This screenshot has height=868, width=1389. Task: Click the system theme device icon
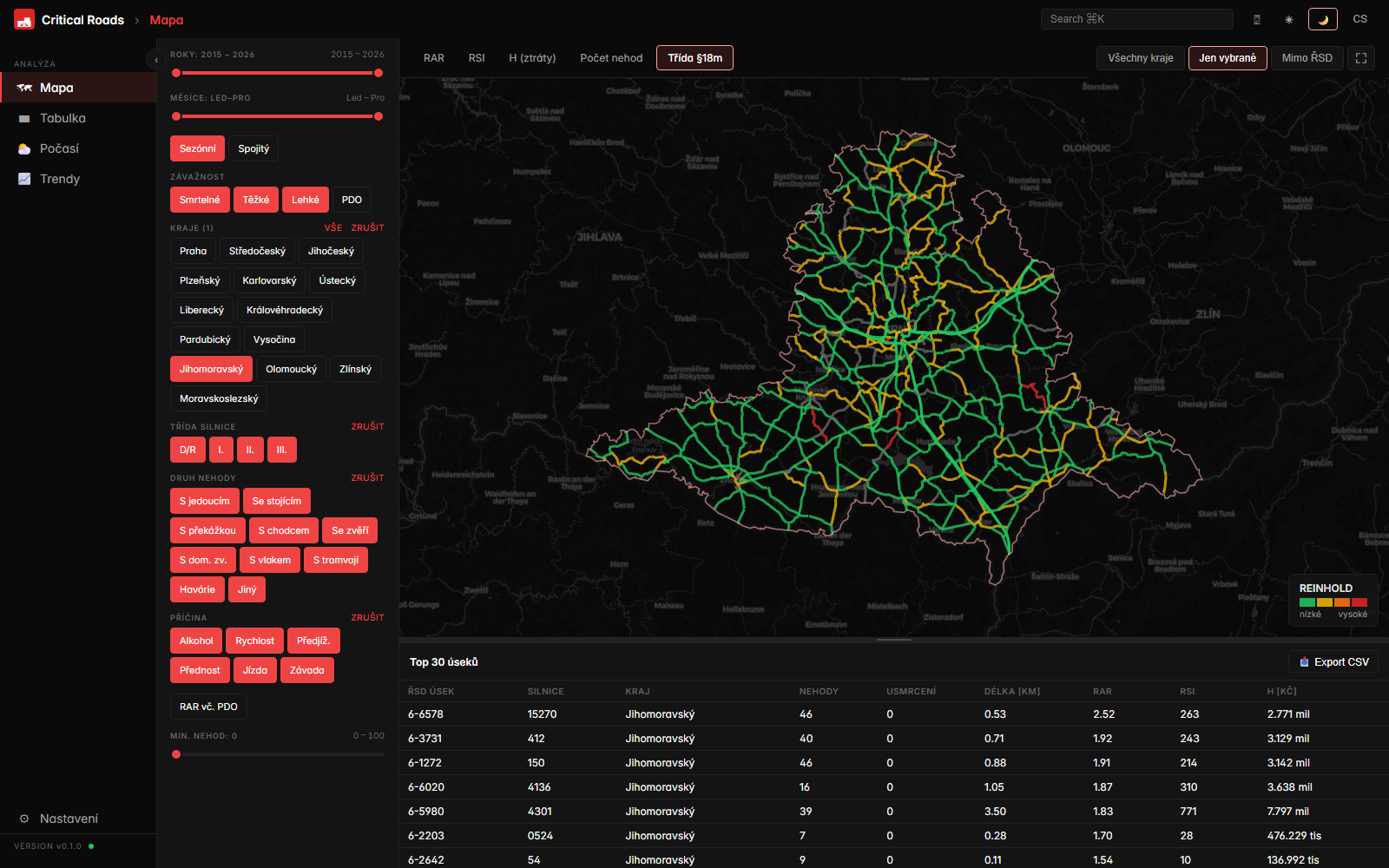pos(1256,19)
